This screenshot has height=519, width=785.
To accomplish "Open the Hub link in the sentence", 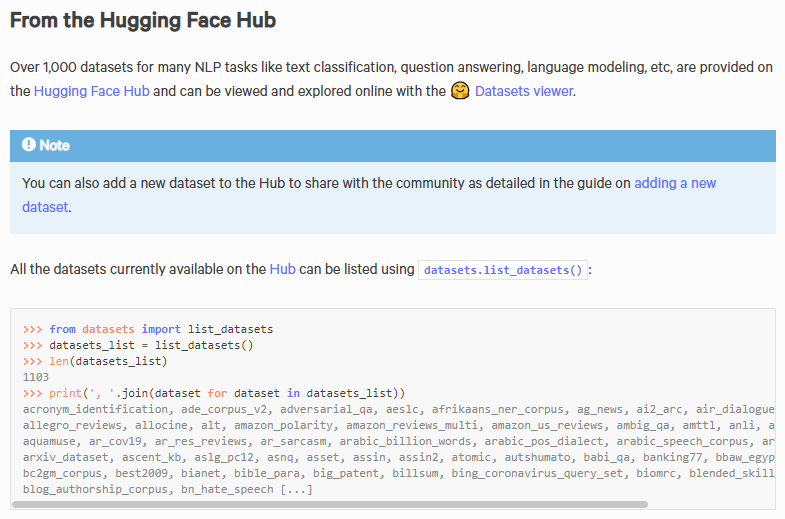I will click(282, 269).
